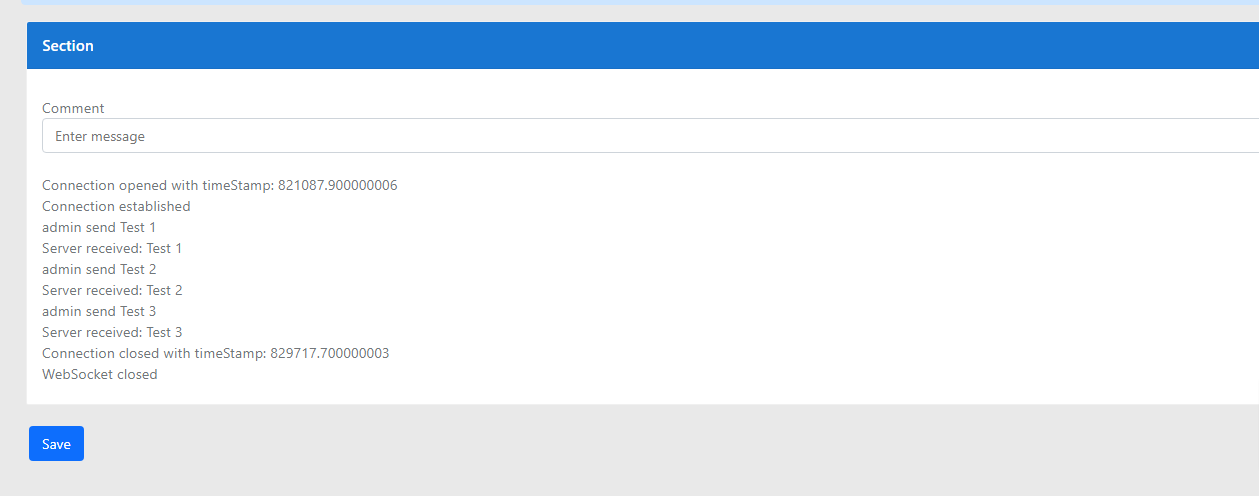
Task: Click the WebSocket closed log line
Action: tap(100, 375)
